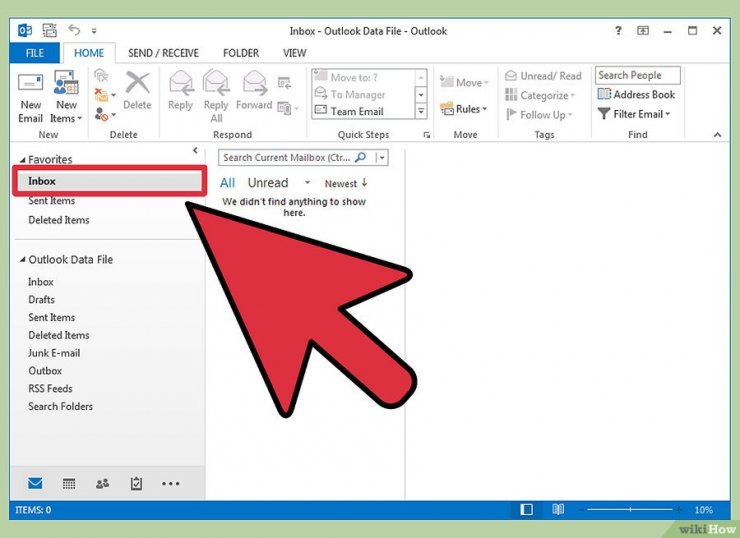This screenshot has height=538, width=740.
Task: Open the Move dropdown
Action: [464, 83]
